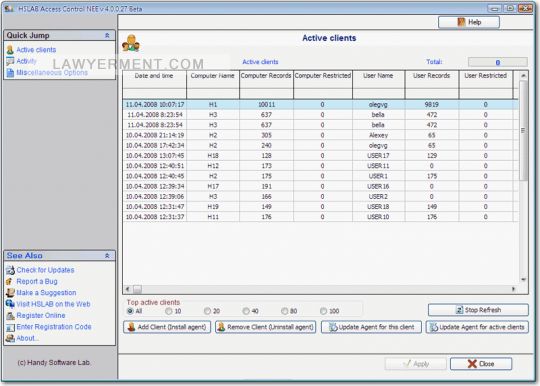This screenshot has height=386, width=540.
Task: Click the USER16 user name cell
Action: (378, 186)
